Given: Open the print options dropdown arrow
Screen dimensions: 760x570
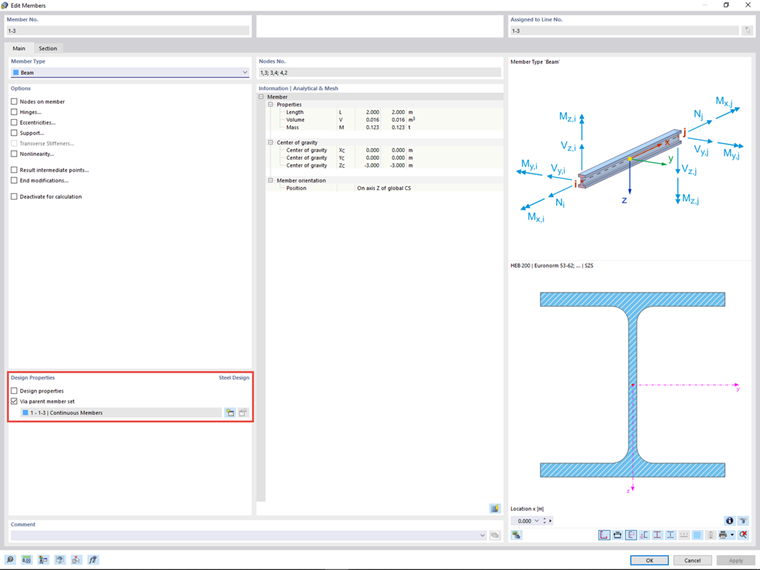Looking at the screenshot, I should coord(732,535).
